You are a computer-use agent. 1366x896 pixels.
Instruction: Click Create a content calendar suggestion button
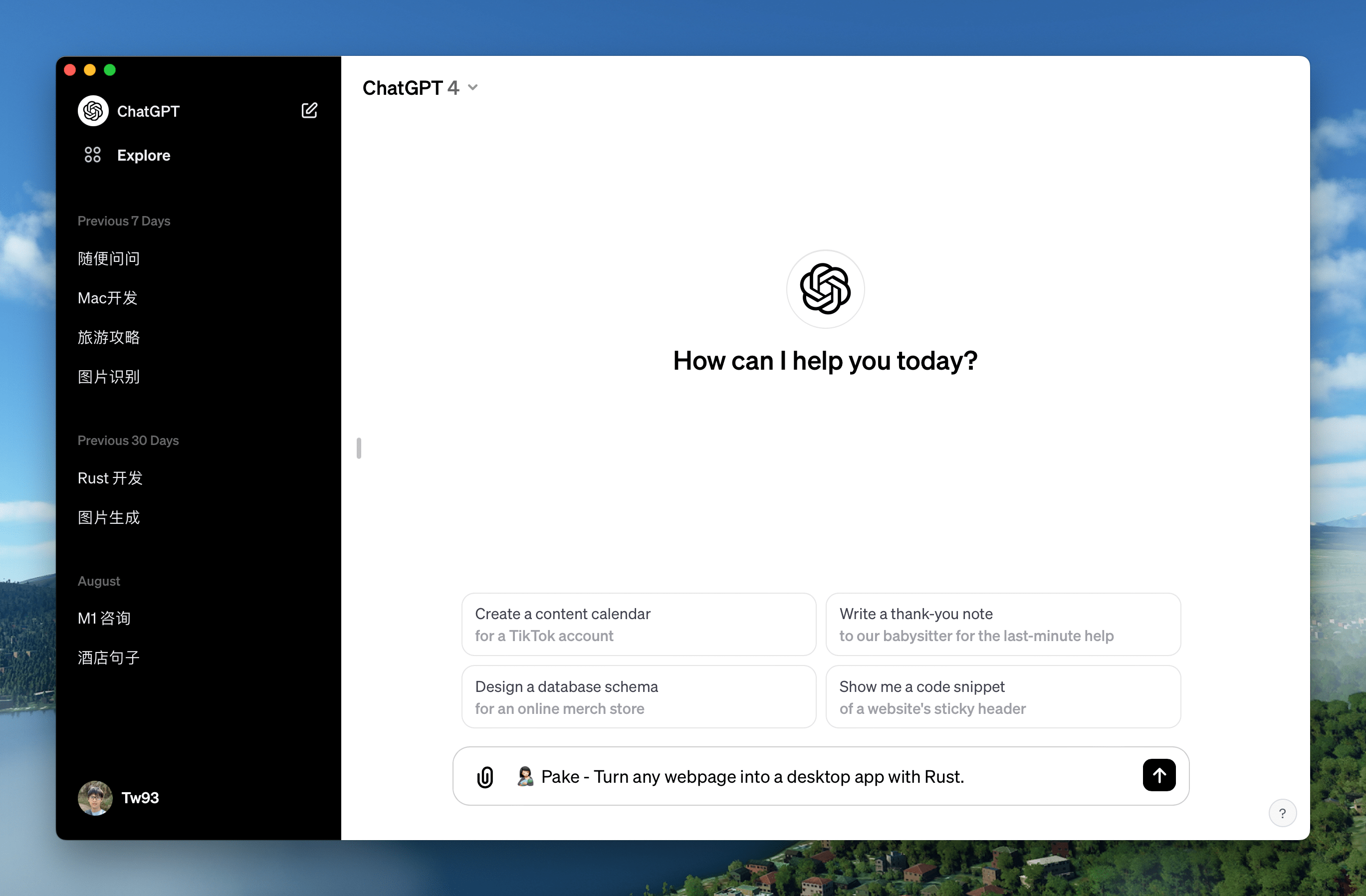[638, 624]
